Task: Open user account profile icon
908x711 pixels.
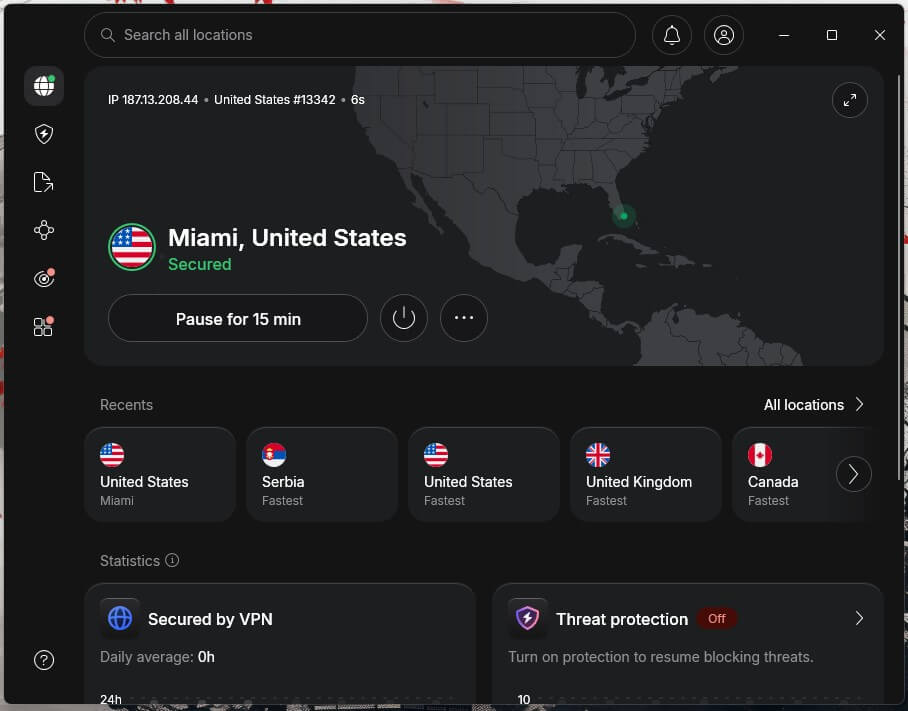Action: click(724, 35)
